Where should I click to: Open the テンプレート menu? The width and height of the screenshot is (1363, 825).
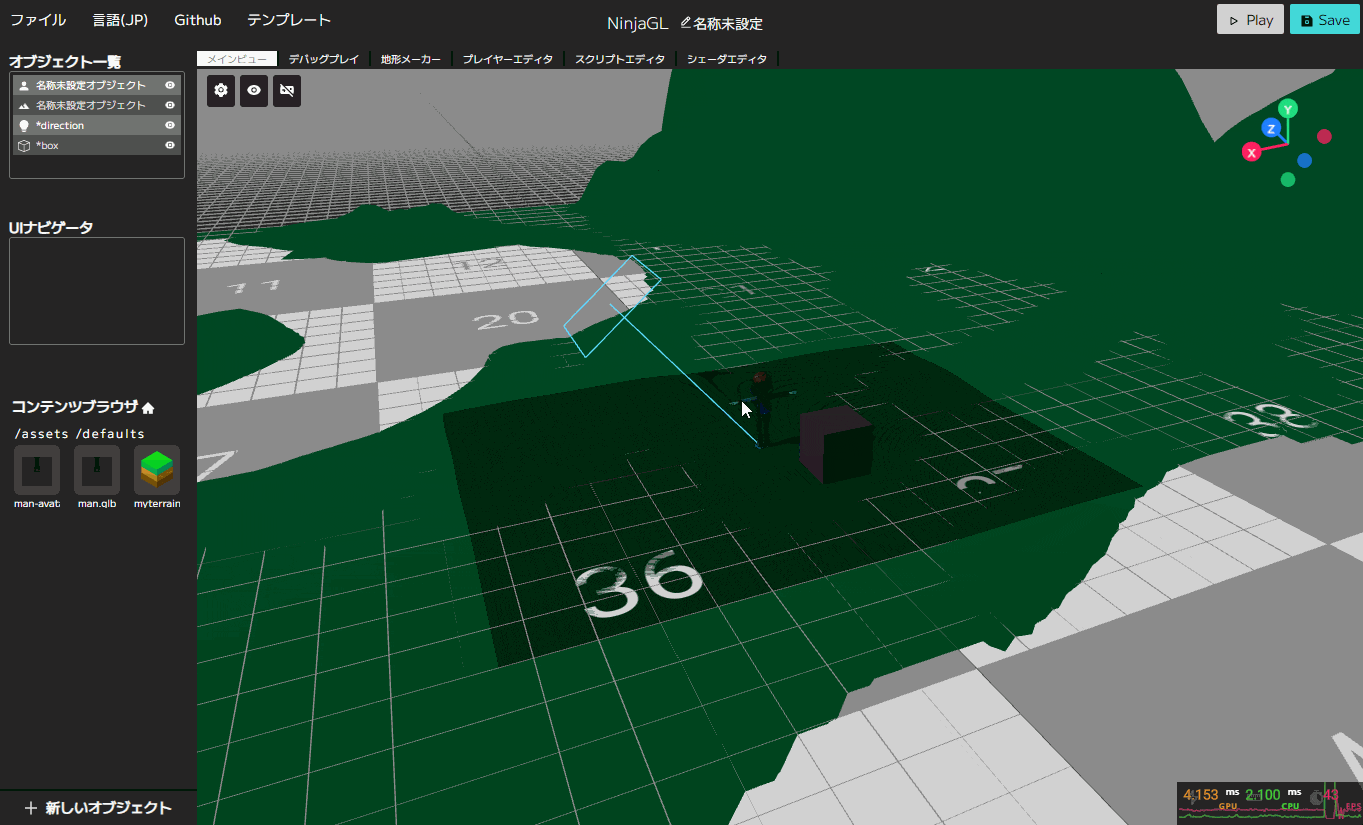point(288,19)
